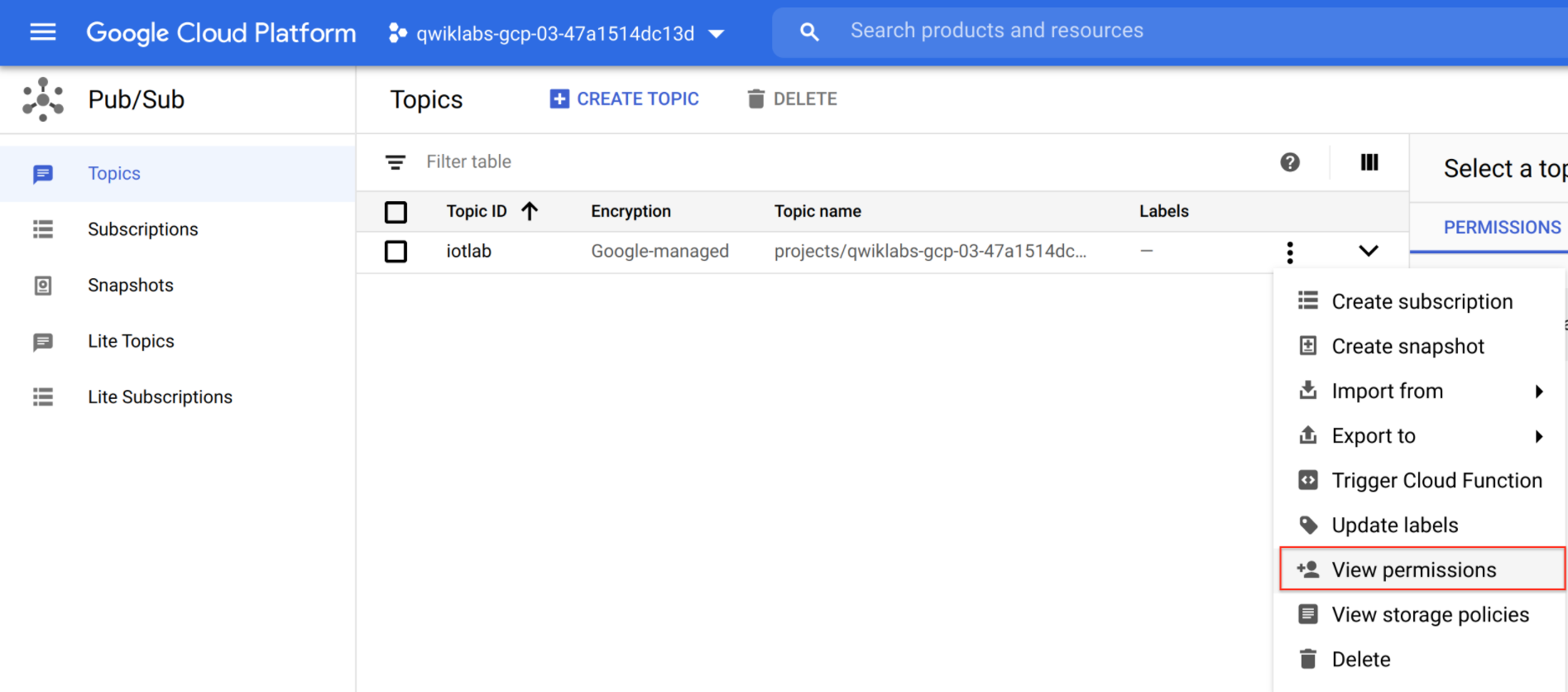This screenshot has height=692, width=1568.
Task: Click the CREATE TOPIC button
Action: (625, 99)
